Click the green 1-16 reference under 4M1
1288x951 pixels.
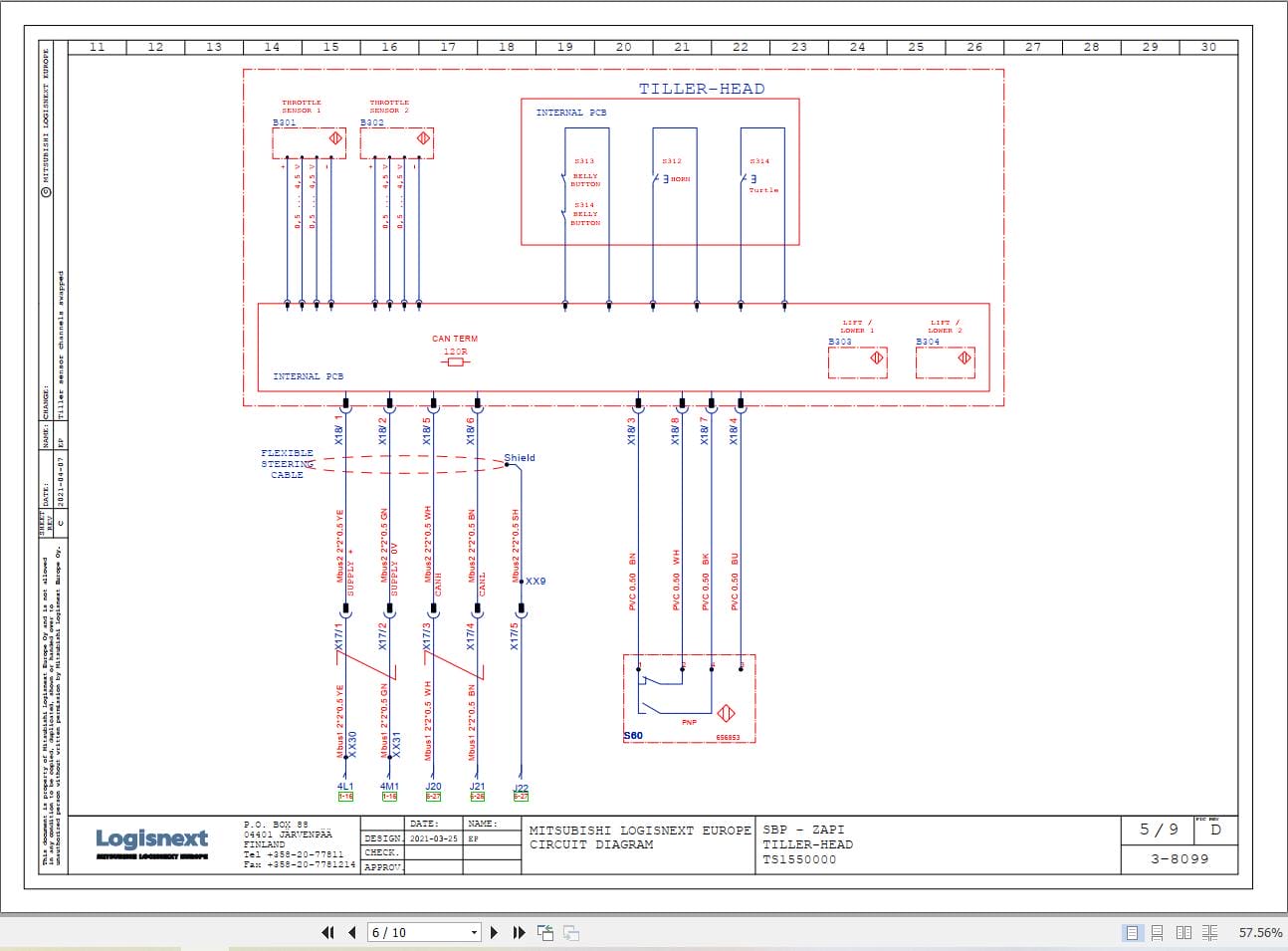click(x=389, y=797)
